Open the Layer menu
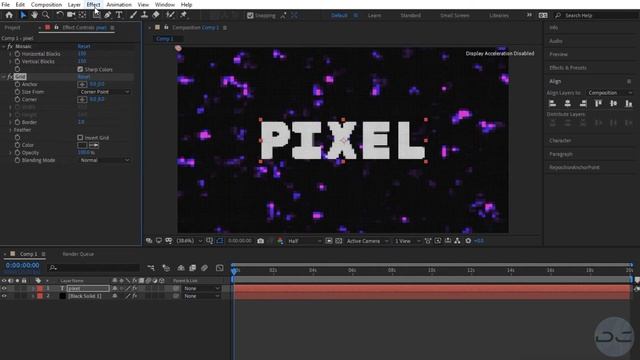640x360 pixels. click(x=74, y=4)
